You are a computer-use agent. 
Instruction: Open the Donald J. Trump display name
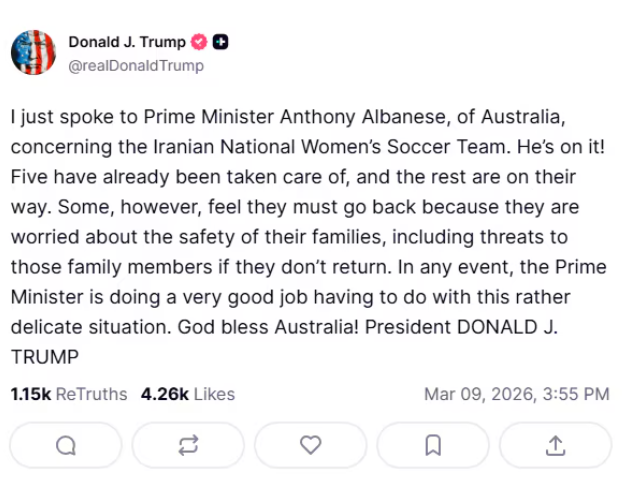(x=127, y=42)
